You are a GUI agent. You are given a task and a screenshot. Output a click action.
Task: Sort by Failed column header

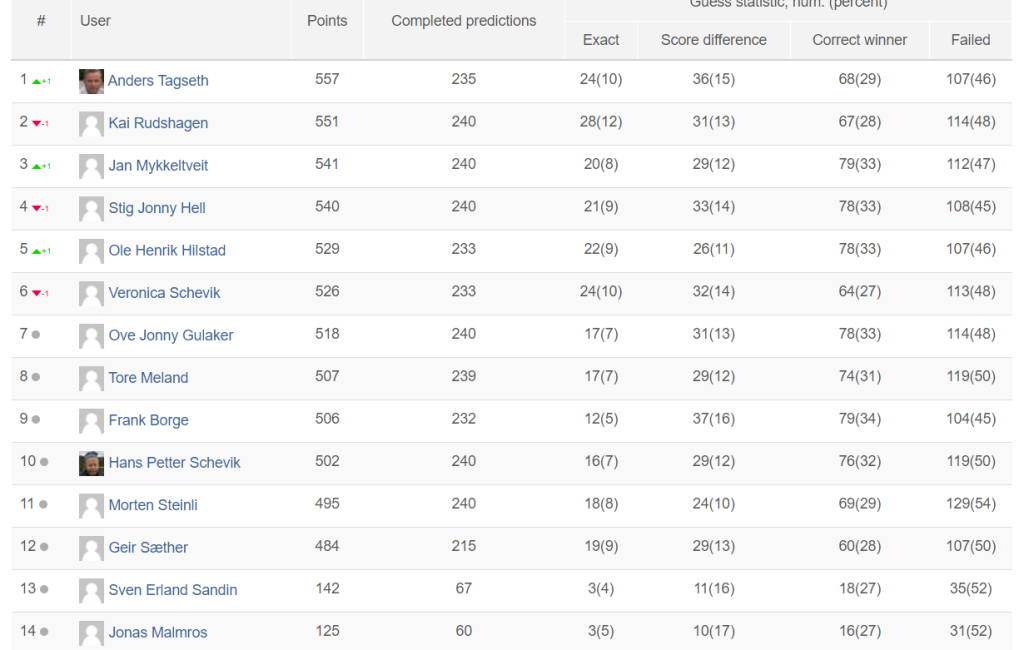970,40
